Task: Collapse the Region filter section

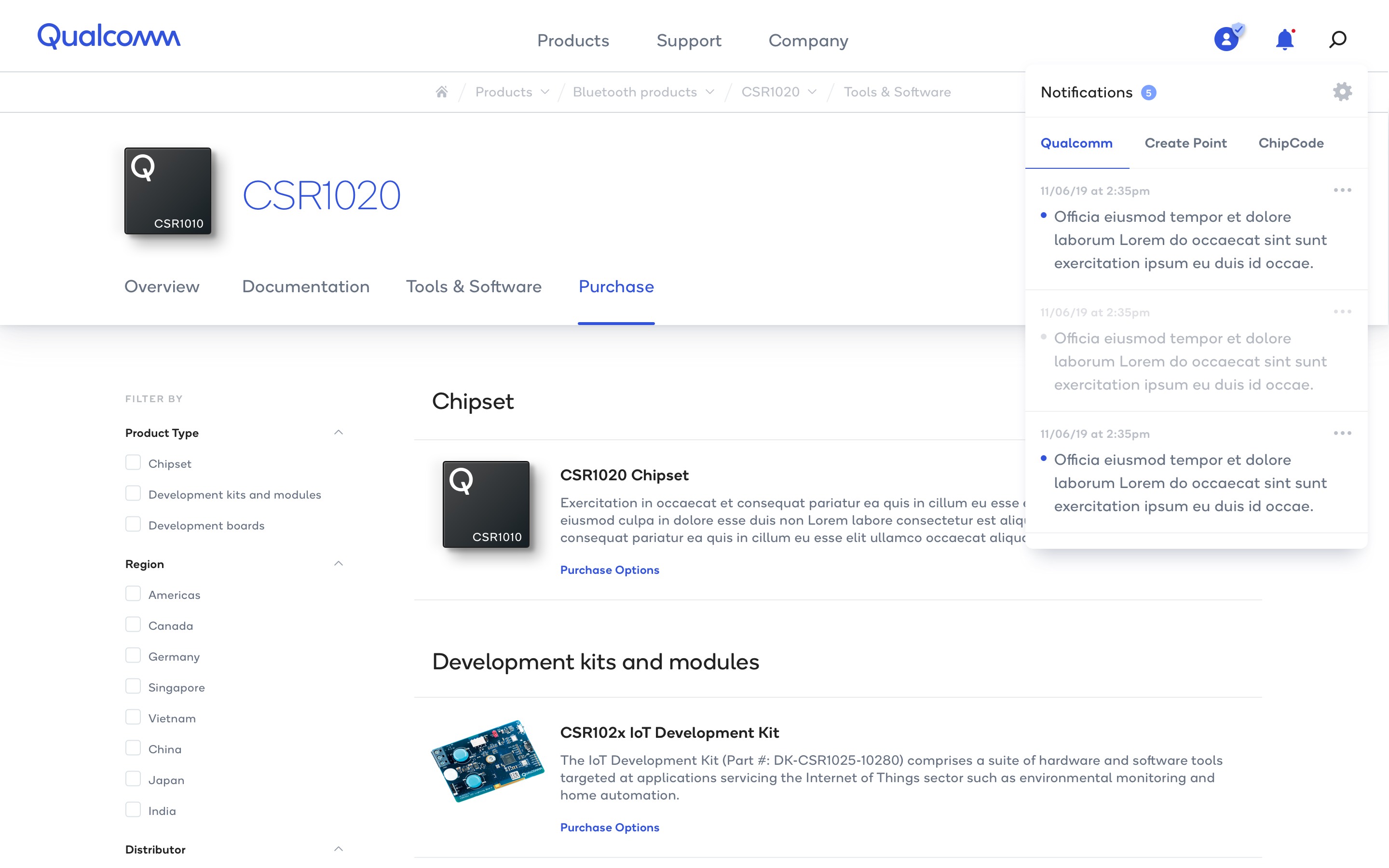Action: click(339, 564)
